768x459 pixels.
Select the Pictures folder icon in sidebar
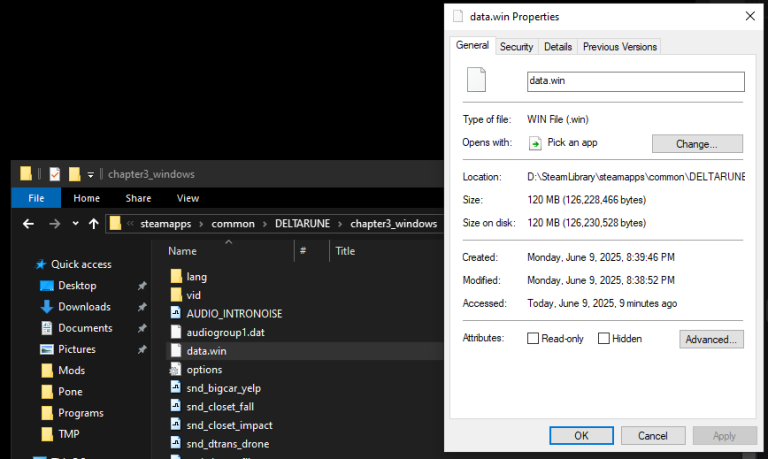coord(47,350)
